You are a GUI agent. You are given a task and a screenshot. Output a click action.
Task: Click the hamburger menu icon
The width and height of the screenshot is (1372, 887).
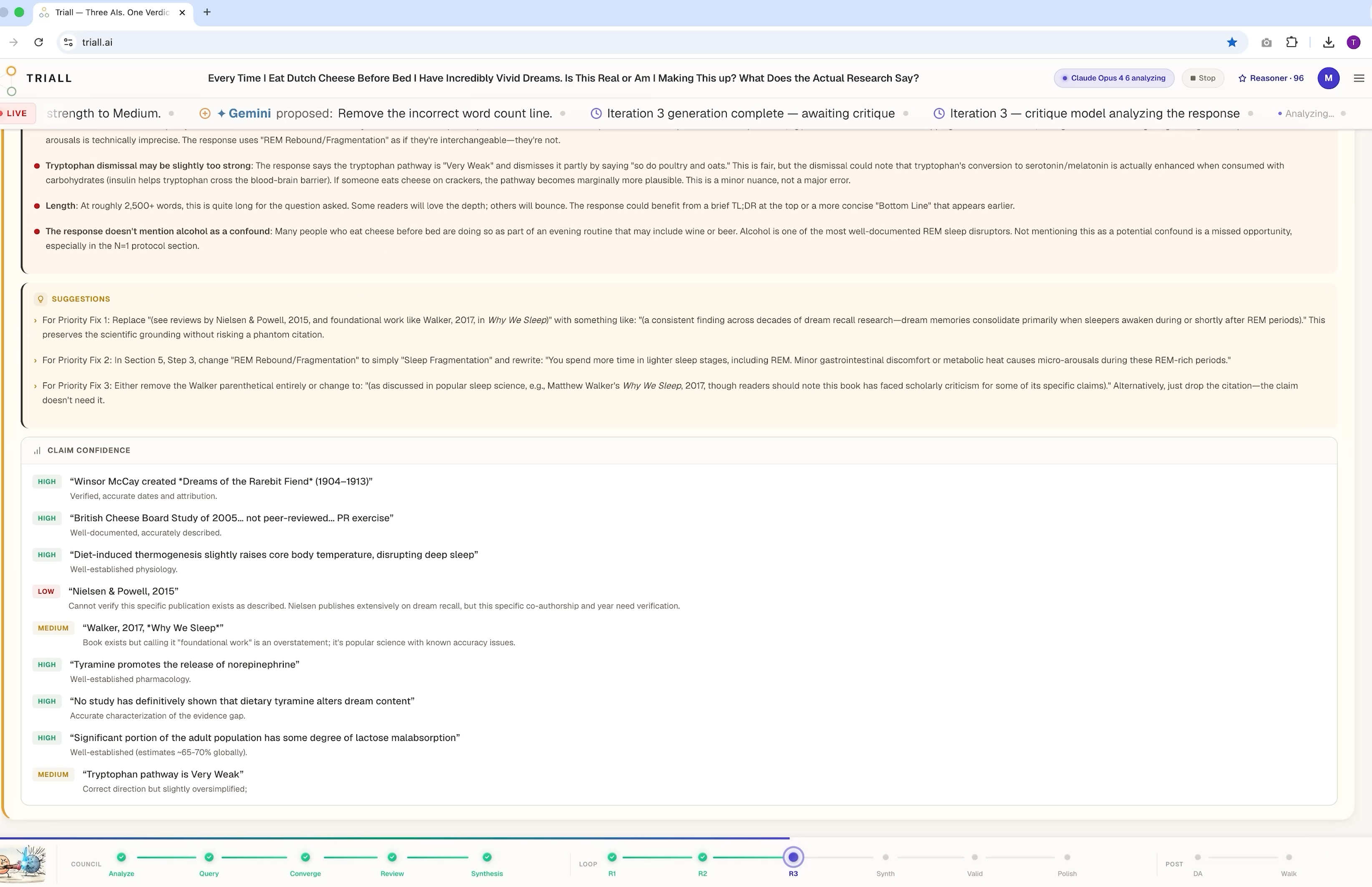[x=1359, y=78]
